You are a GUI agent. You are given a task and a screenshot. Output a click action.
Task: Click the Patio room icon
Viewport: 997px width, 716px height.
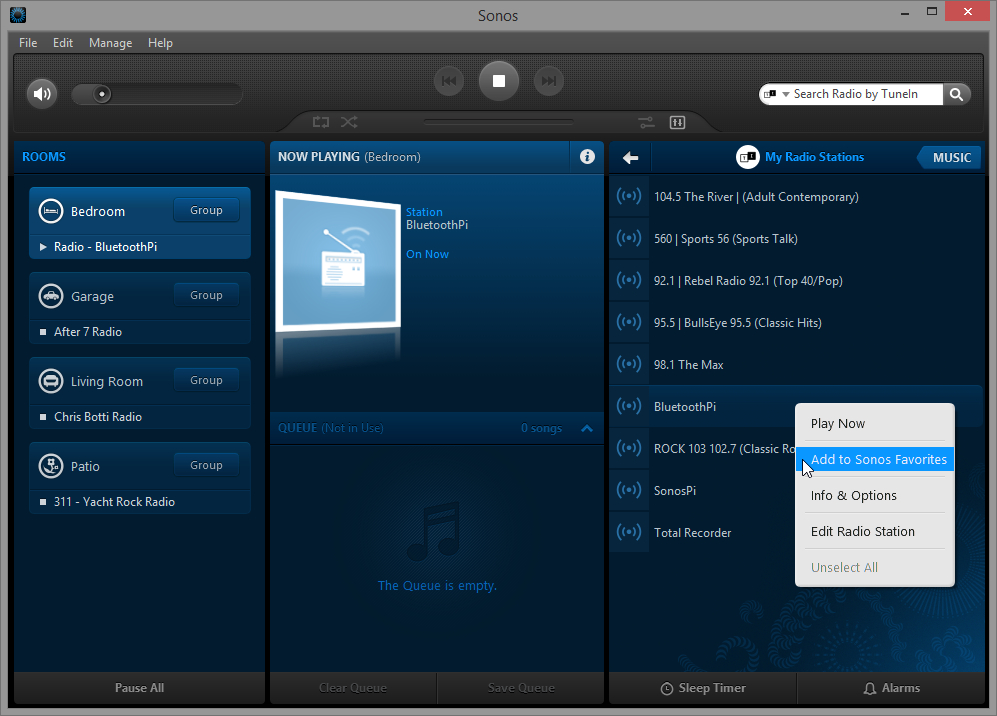click(x=51, y=466)
